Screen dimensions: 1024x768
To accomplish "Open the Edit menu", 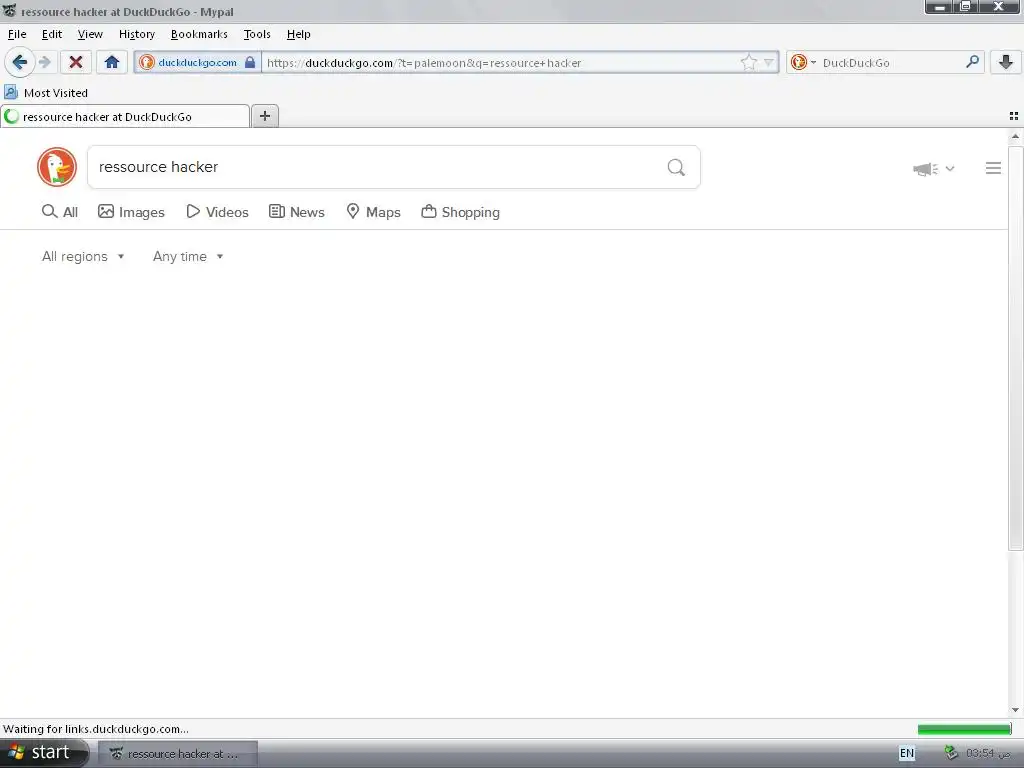I will (x=52, y=34).
